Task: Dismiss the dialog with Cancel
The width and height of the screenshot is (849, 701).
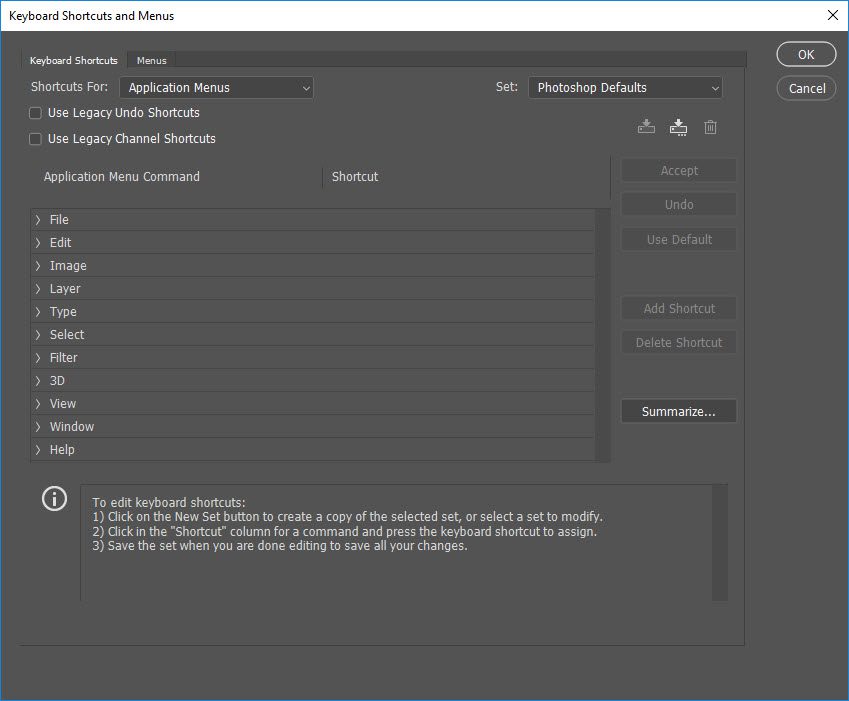Action: click(x=805, y=88)
